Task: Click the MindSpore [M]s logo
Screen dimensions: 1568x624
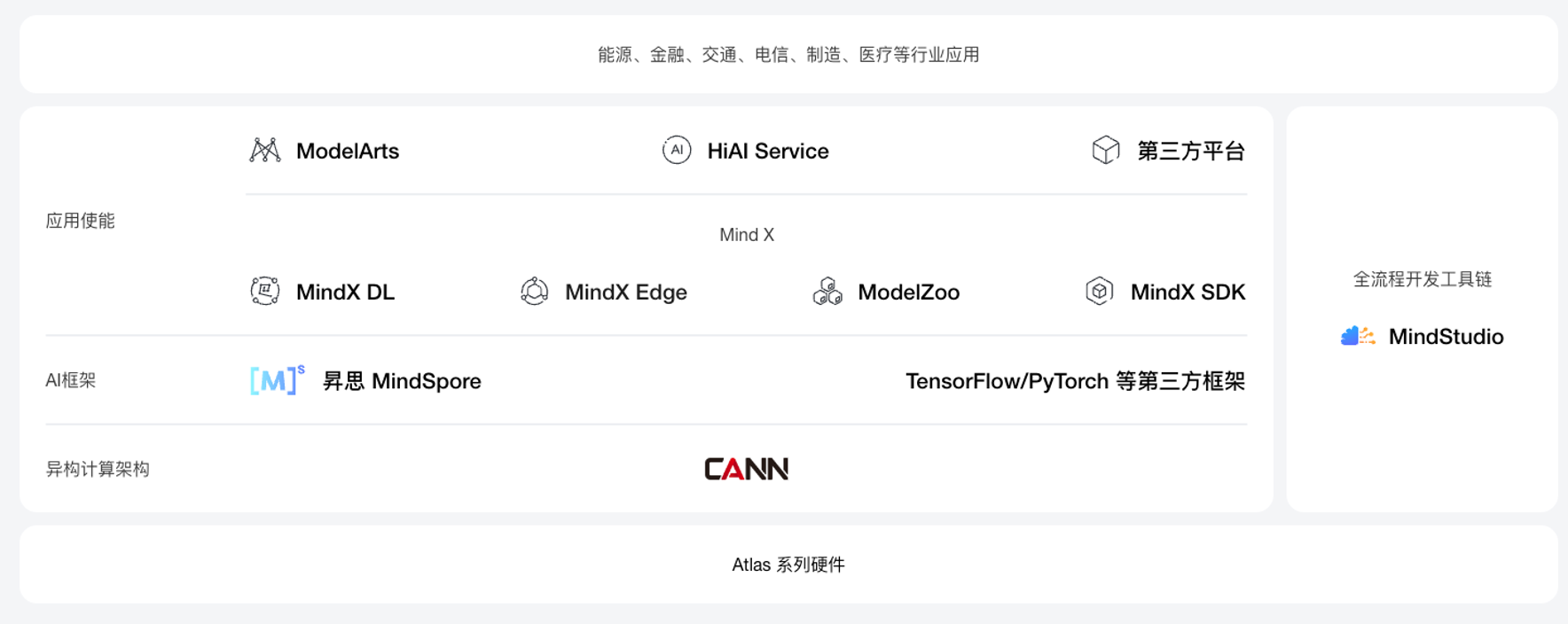Action: point(277,379)
